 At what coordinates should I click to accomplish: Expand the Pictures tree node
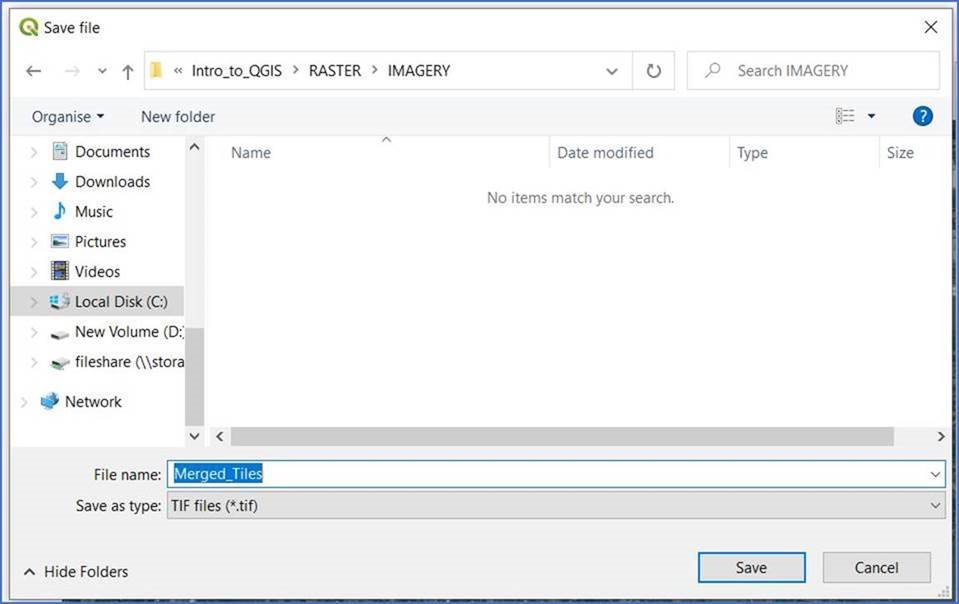tap(34, 241)
